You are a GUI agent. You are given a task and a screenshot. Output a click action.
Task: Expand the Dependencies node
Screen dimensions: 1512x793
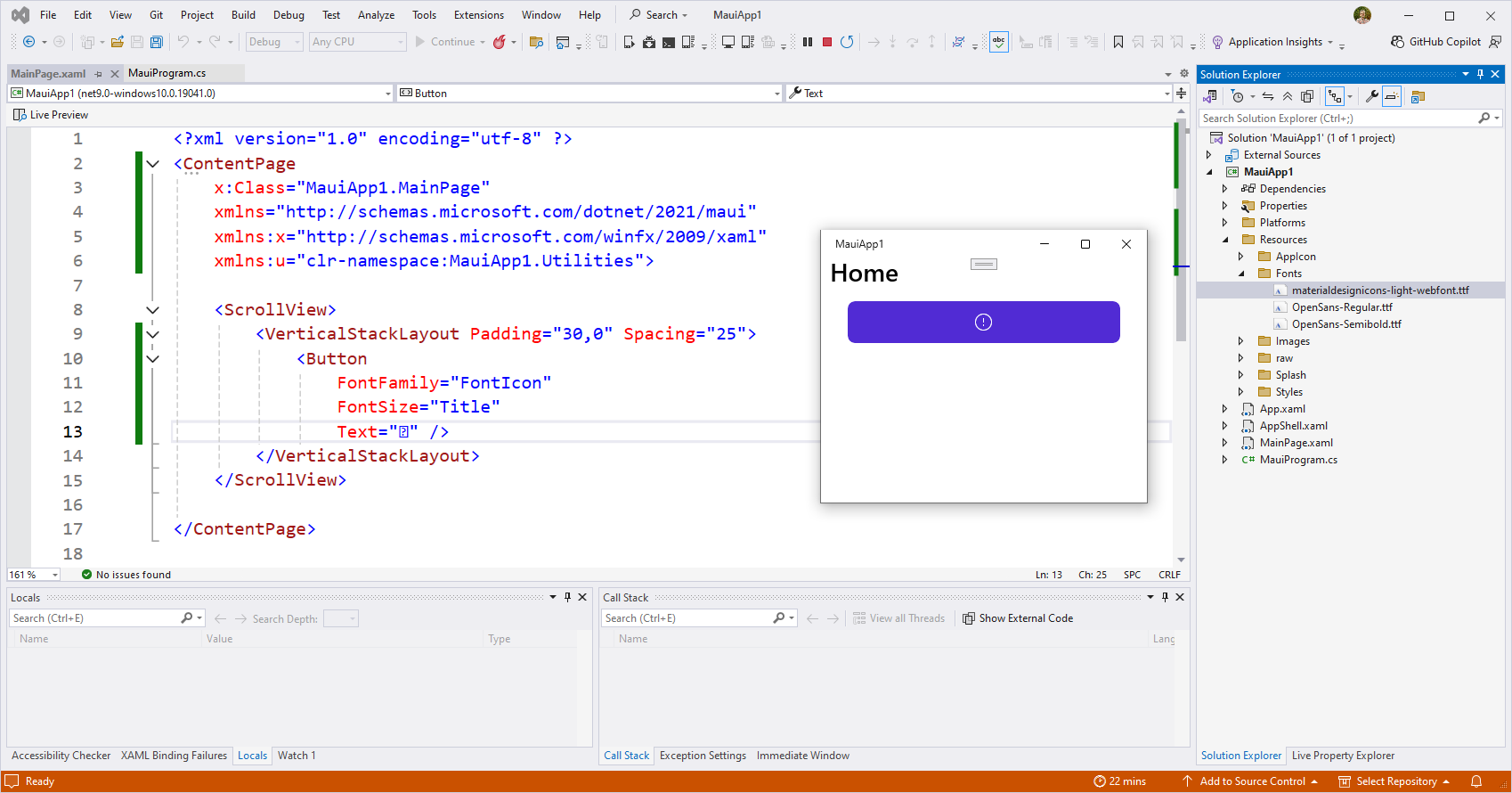(x=1224, y=189)
